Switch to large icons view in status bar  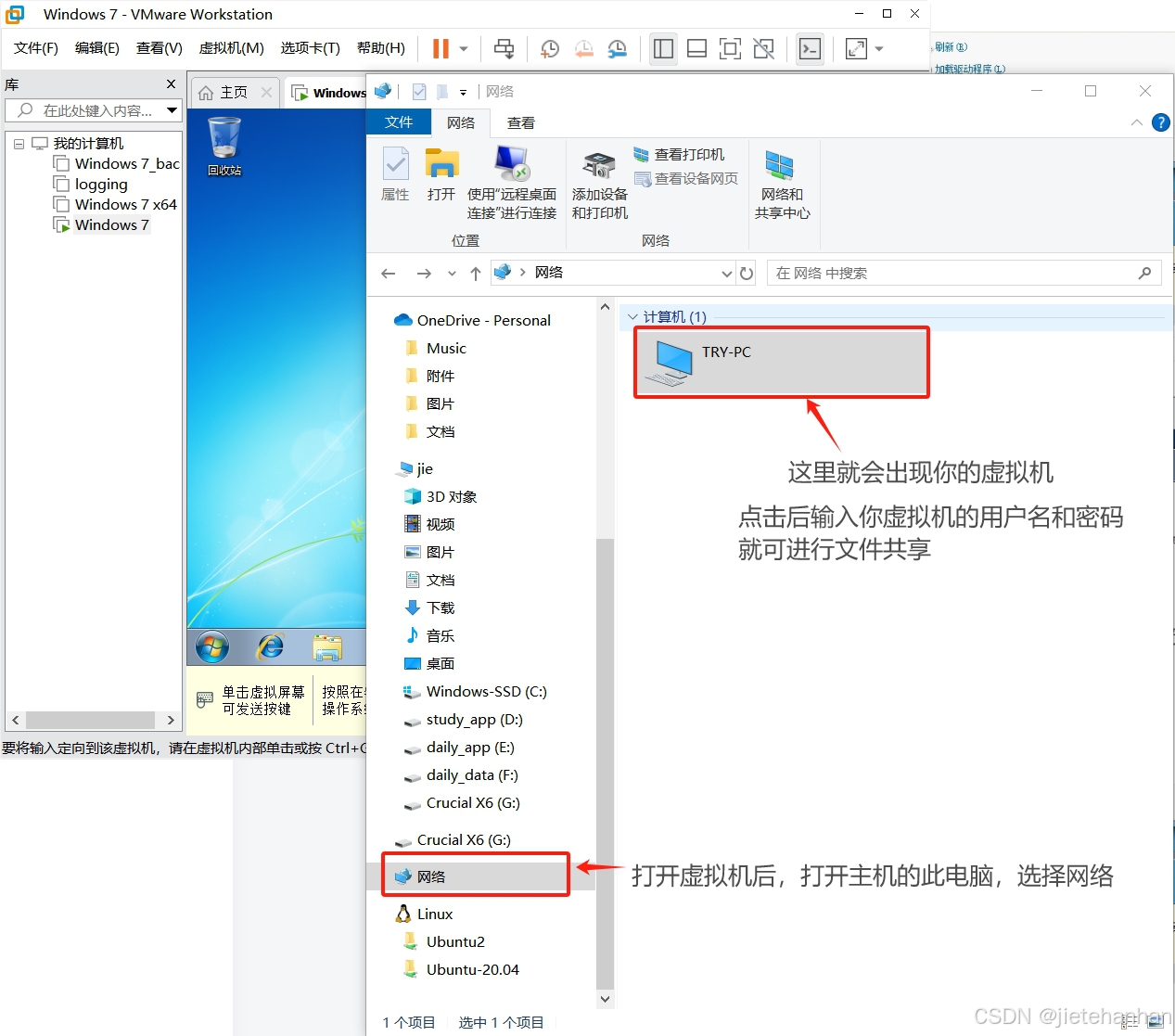click(1156, 1022)
